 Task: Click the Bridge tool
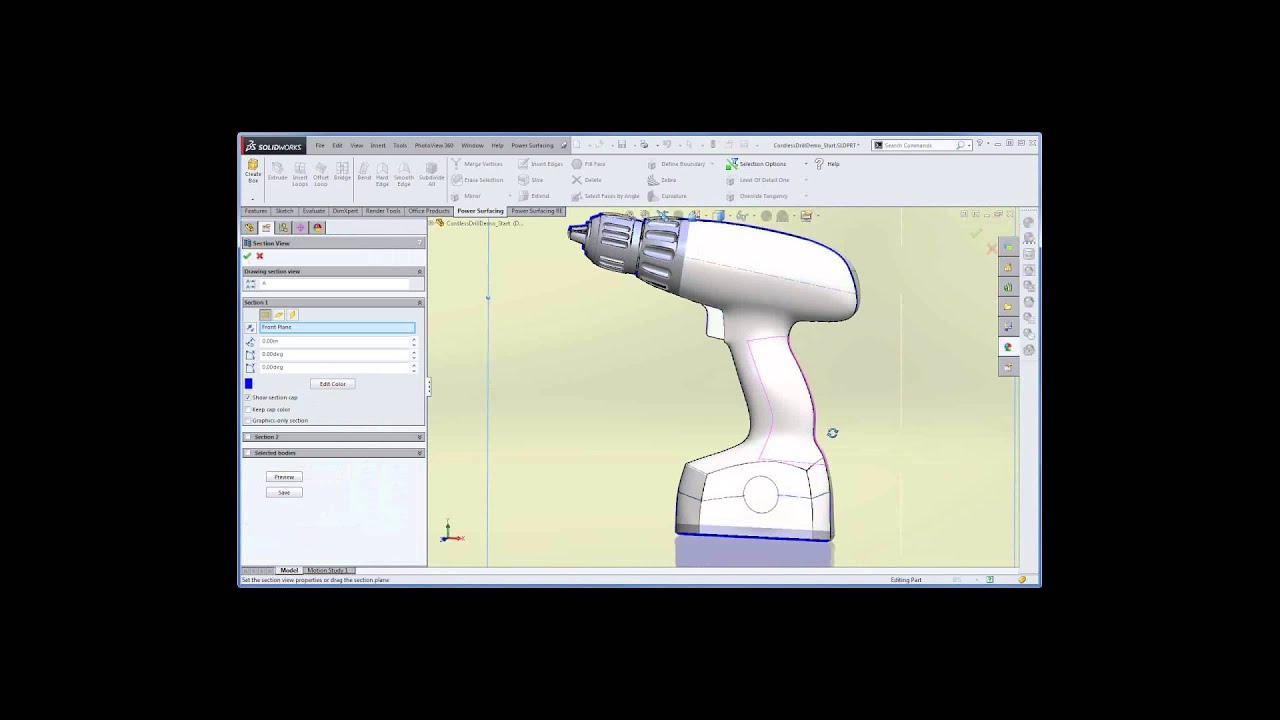pyautogui.click(x=342, y=172)
